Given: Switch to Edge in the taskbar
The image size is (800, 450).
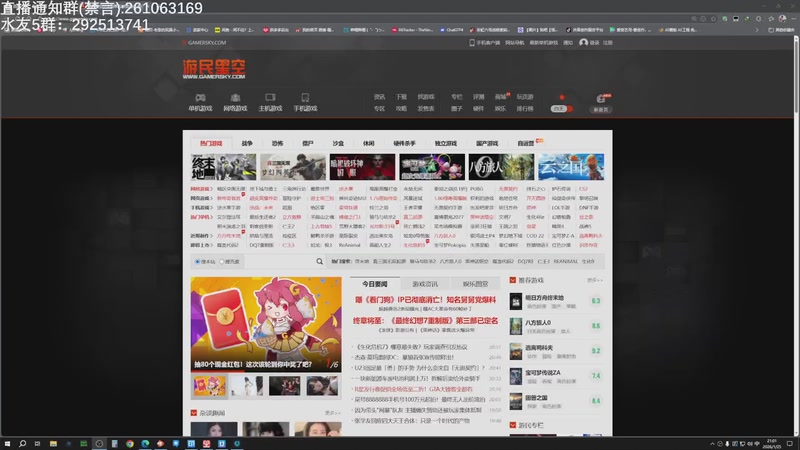Looking at the screenshot, I should (x=145, y=444).
